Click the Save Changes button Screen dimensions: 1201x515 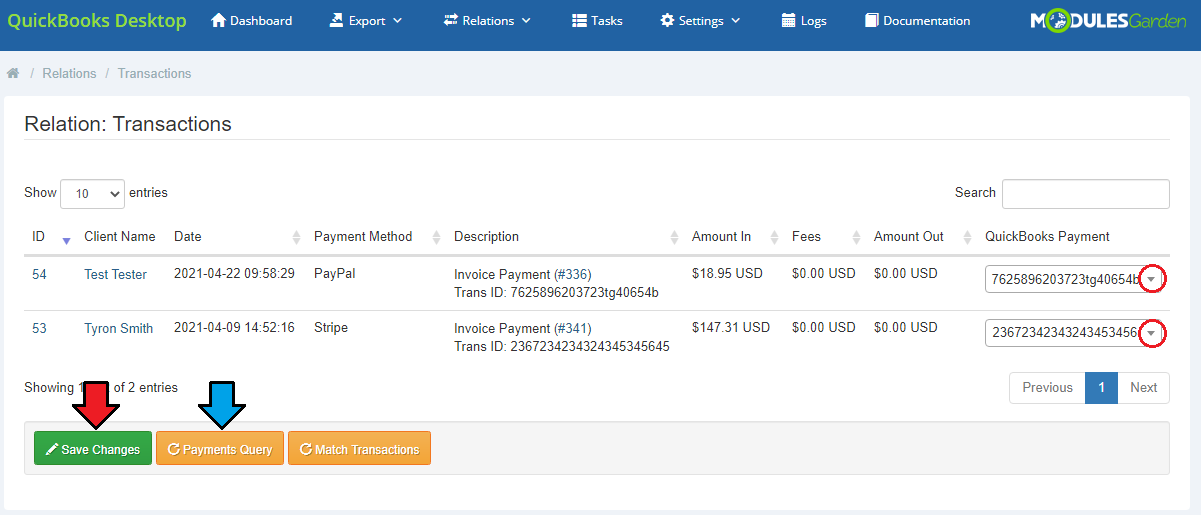click(x=93, y=448)
